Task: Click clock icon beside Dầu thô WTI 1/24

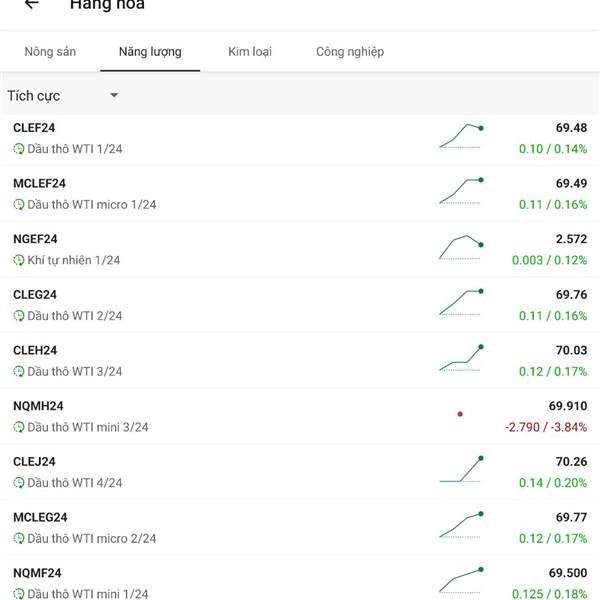Action: point(19,148)
